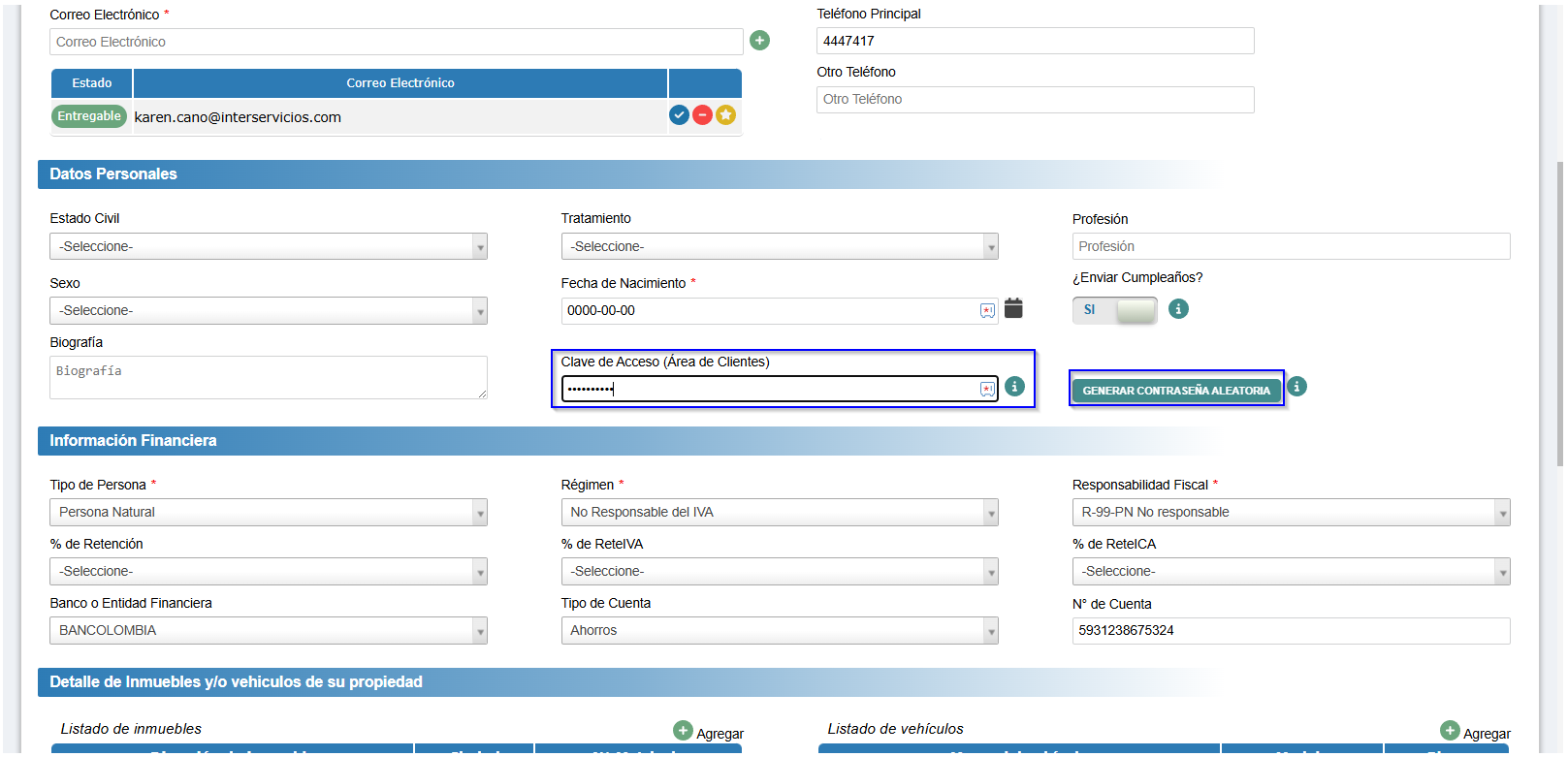The image size is (1568, 757).
Task: Open the Tipo de Persona dropdown
Action: coord(268,513)
